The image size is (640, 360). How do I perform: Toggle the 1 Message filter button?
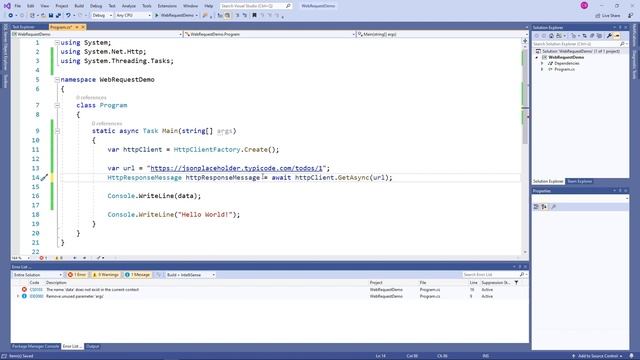click(x=137, y=275)
